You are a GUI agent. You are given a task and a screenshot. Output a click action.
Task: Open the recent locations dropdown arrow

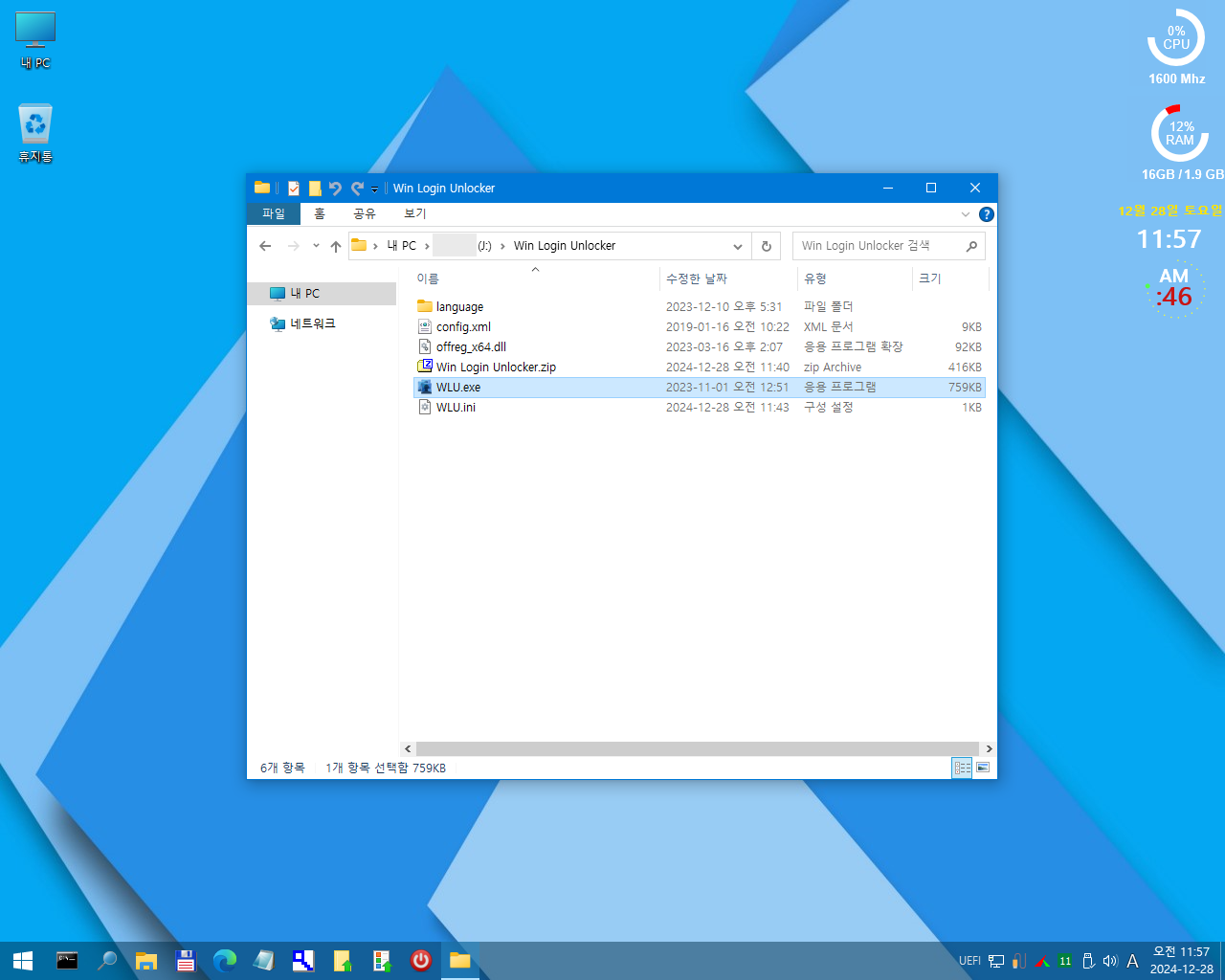click(x=316, y=246)
